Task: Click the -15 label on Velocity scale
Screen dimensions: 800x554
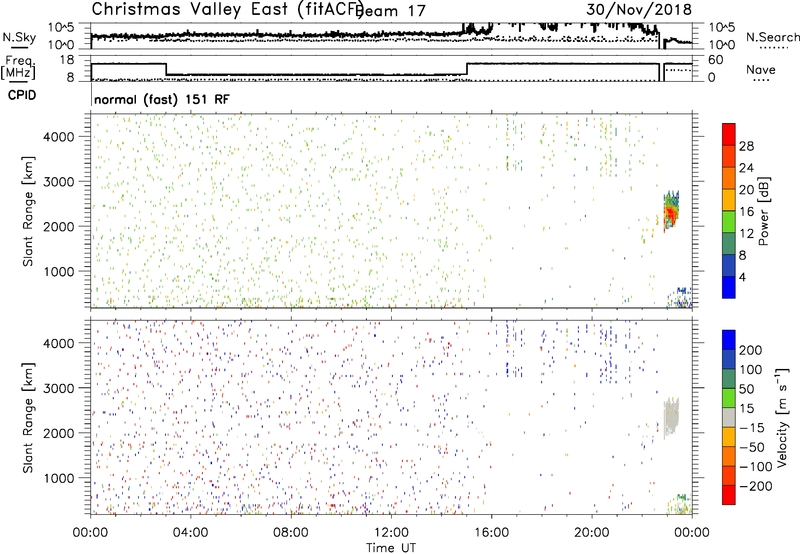Action: pyautogui.click(x=752, y=428)
